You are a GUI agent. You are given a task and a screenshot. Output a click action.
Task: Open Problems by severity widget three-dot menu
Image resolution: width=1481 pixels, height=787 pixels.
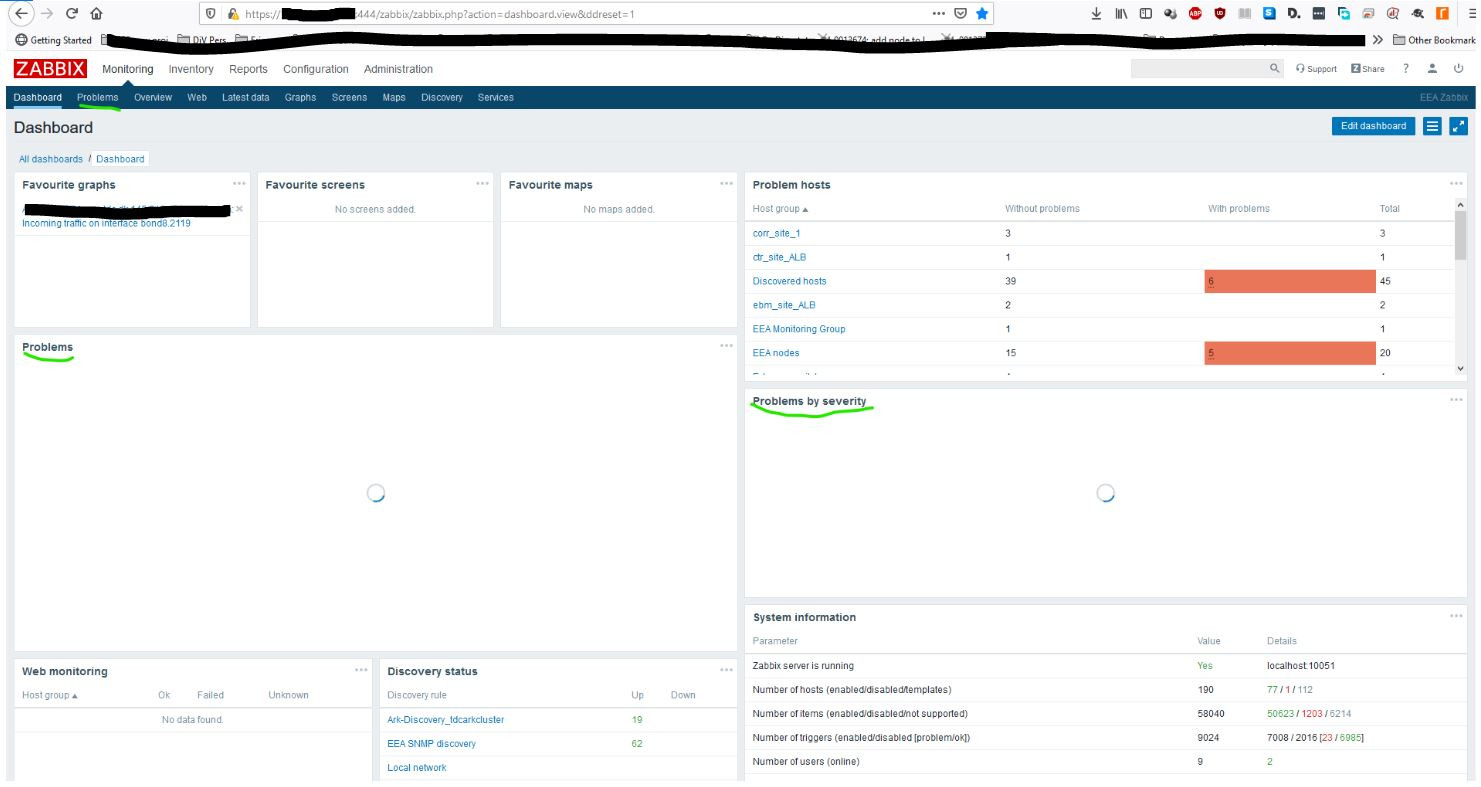[x=1456, y=400]
